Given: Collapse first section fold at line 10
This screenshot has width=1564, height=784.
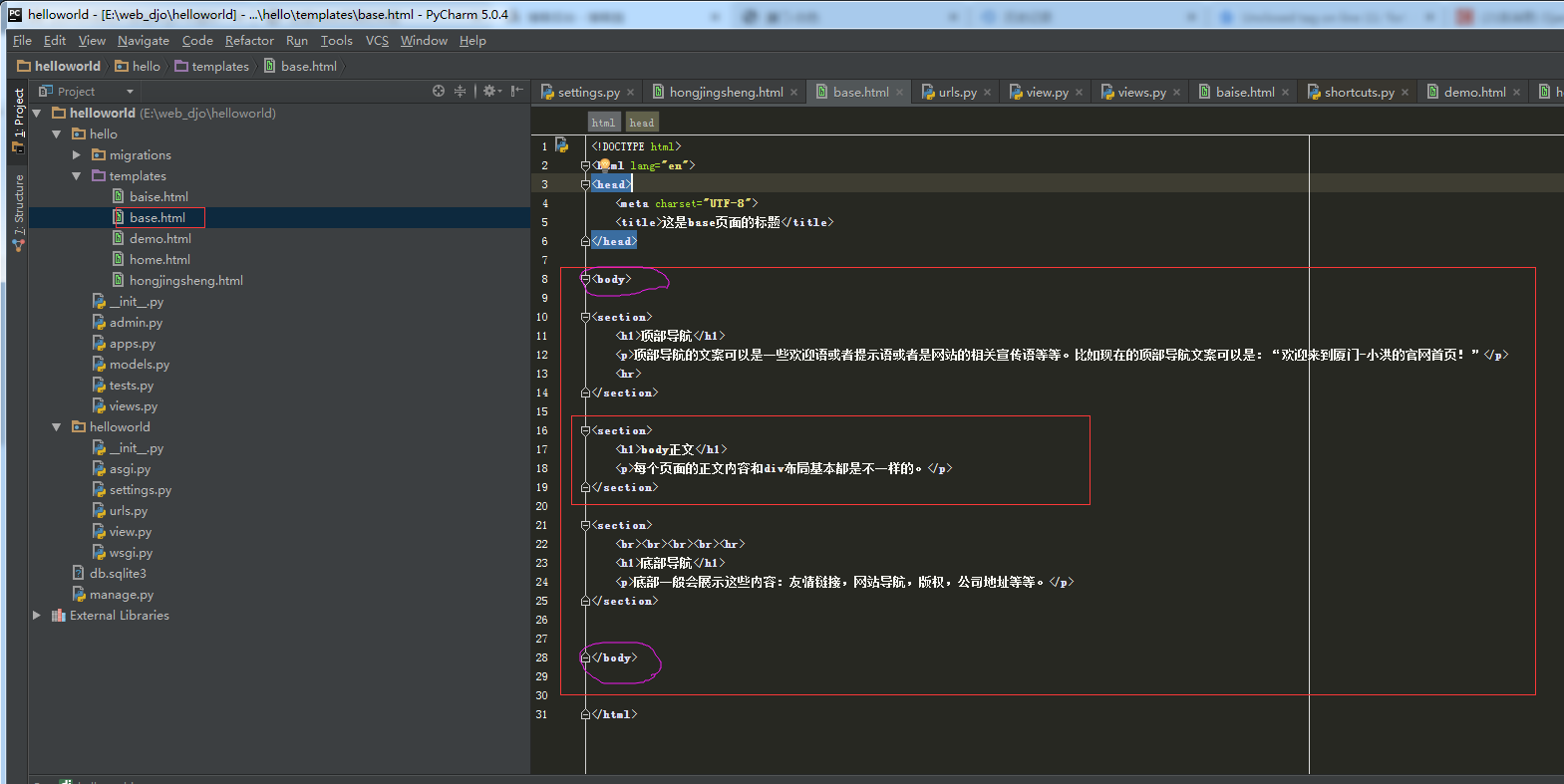Looking at the screenshot, I should coord(585,317).
